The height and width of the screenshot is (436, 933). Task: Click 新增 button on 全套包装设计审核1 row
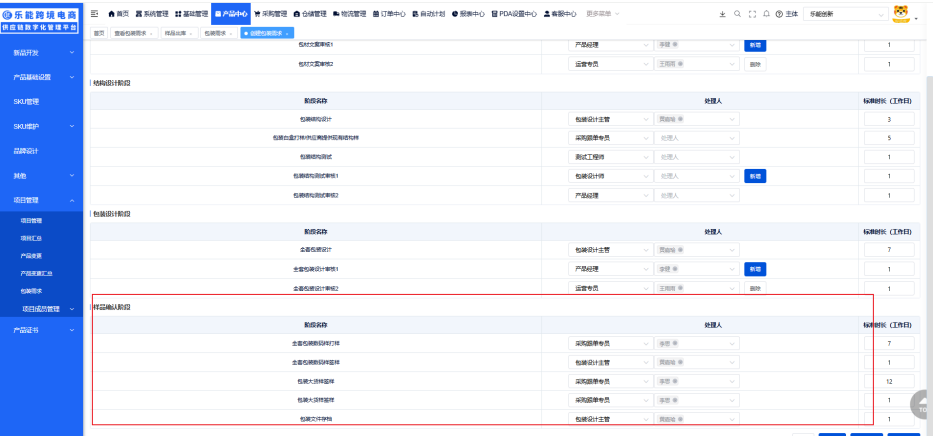tap(755, 269)
